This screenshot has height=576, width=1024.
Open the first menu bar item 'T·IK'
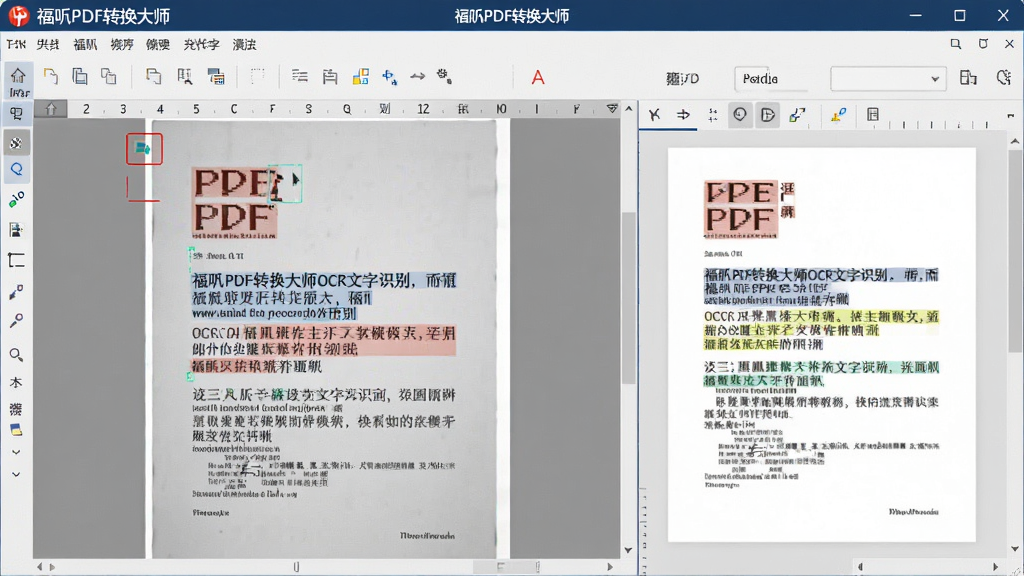tap(16, 44)
